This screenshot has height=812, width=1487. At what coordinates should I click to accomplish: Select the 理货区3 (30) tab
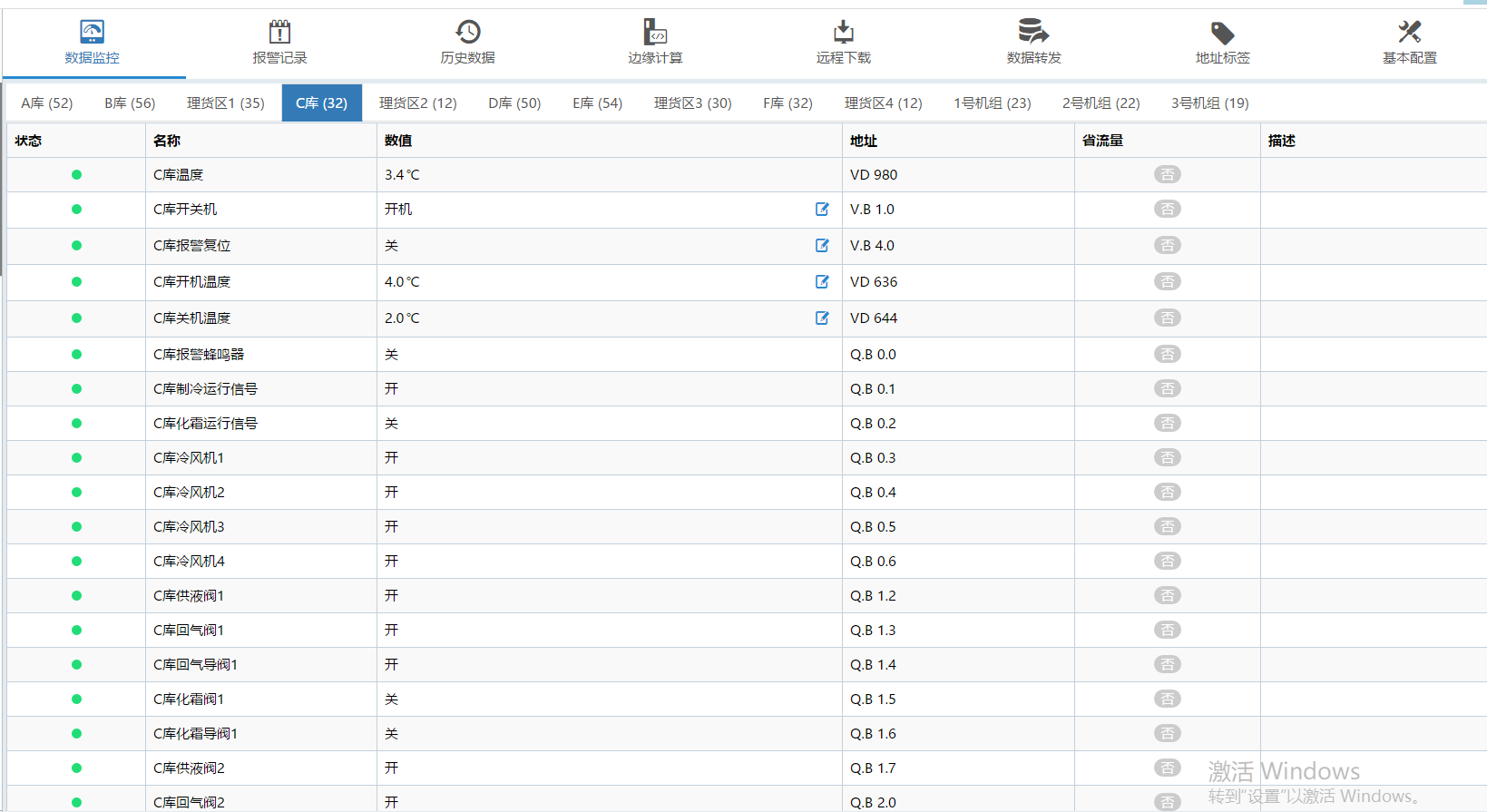692,103
